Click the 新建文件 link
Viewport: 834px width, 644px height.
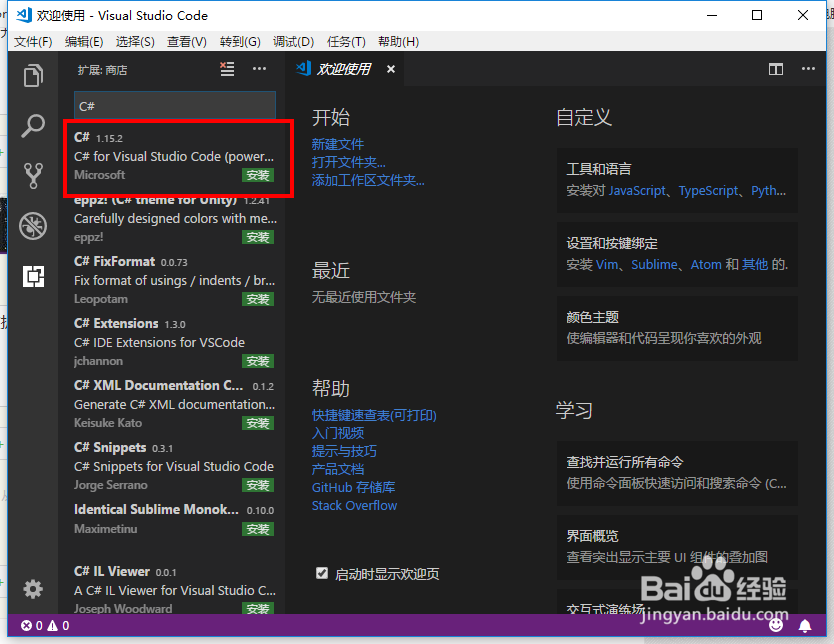[338, 144]
